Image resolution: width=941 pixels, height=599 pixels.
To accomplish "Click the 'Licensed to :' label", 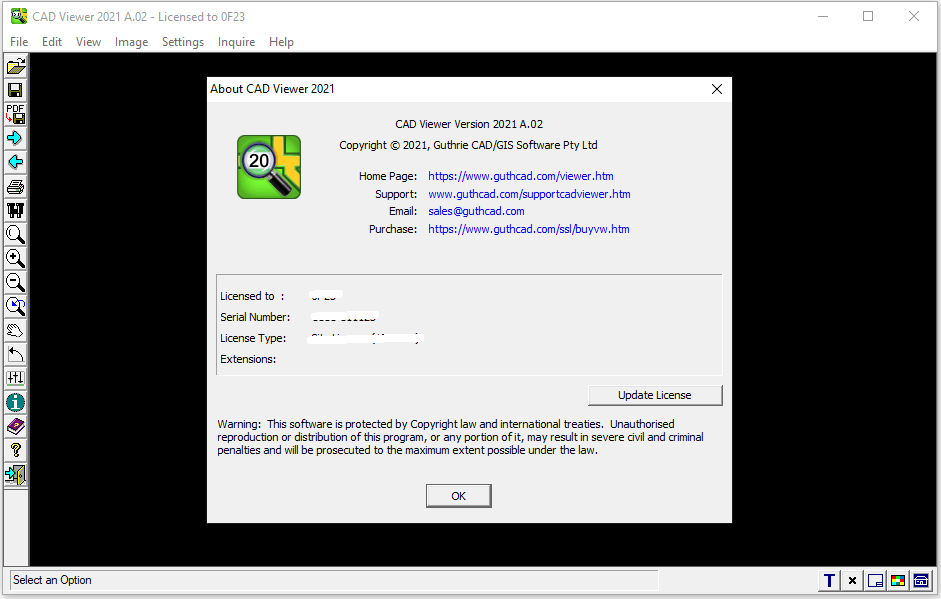I will point(252,296).
